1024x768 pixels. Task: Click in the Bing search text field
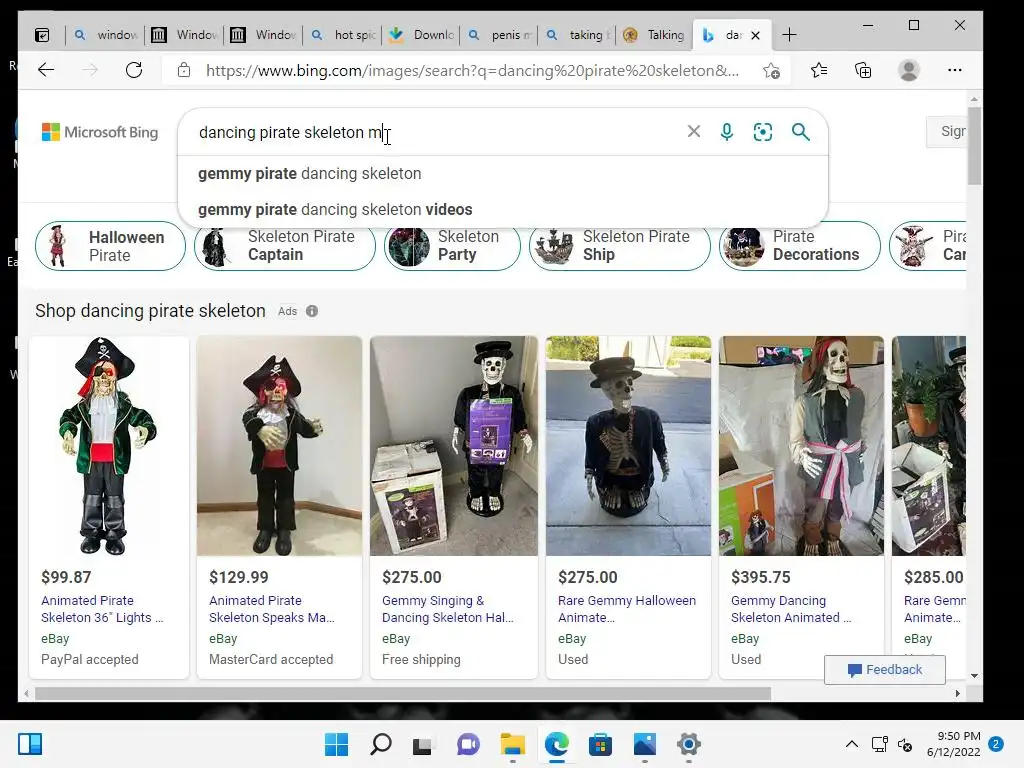pyautogui.click(x=438, y=132)
